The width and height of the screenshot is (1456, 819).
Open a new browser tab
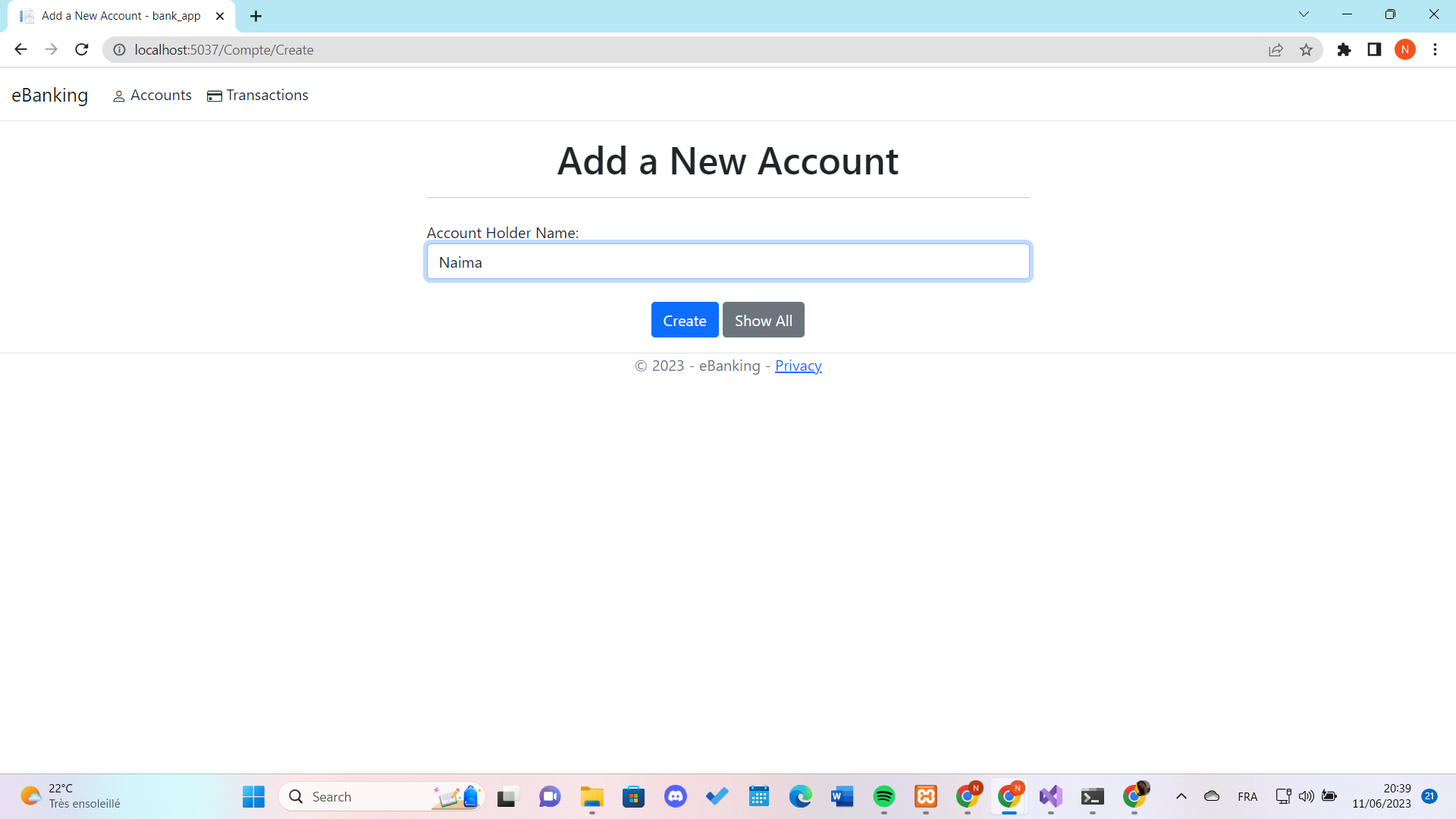256,16
